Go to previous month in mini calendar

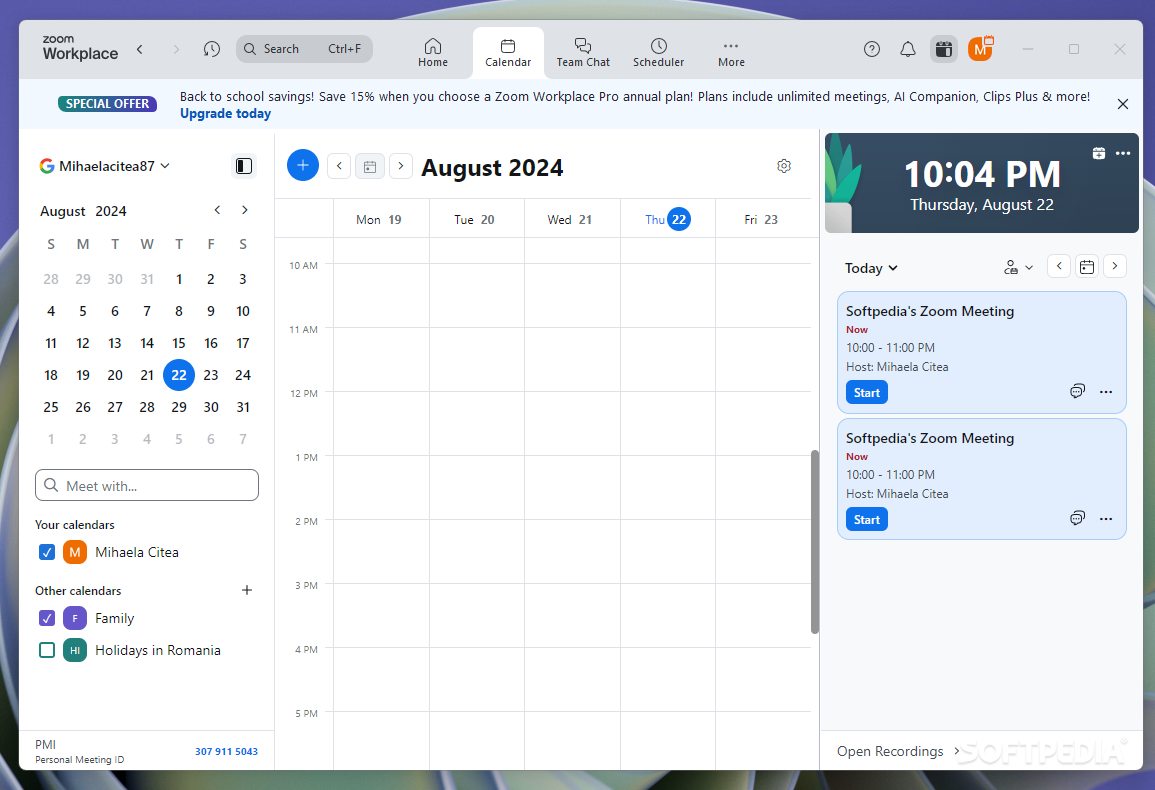pyautogui.click(x=217, y=210)
